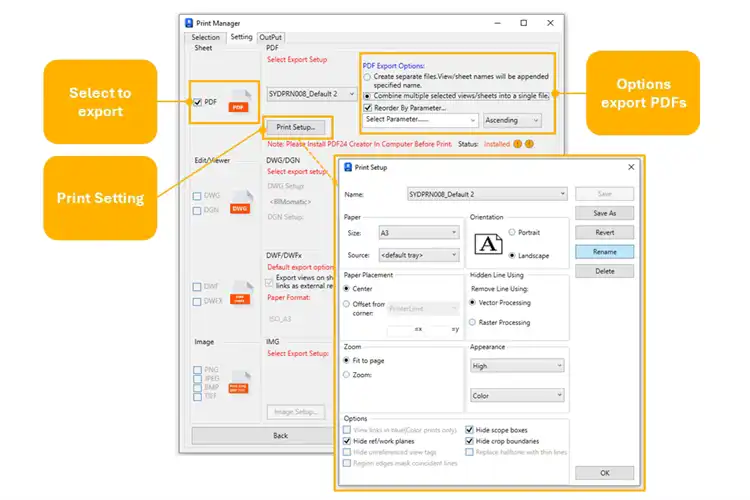This screenshot has width=750, height=500.
Task: Expand the Ascending sort order dropdown
Action: [x=512, y=120]
